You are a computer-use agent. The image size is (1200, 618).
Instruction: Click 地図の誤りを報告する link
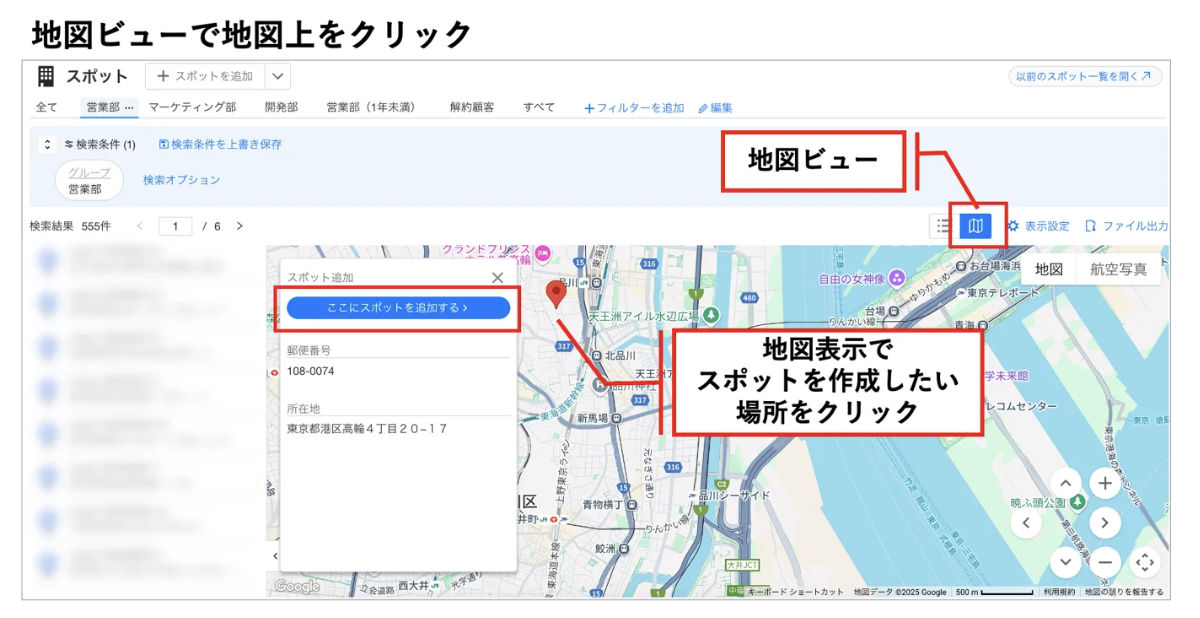pos(1124,592)
